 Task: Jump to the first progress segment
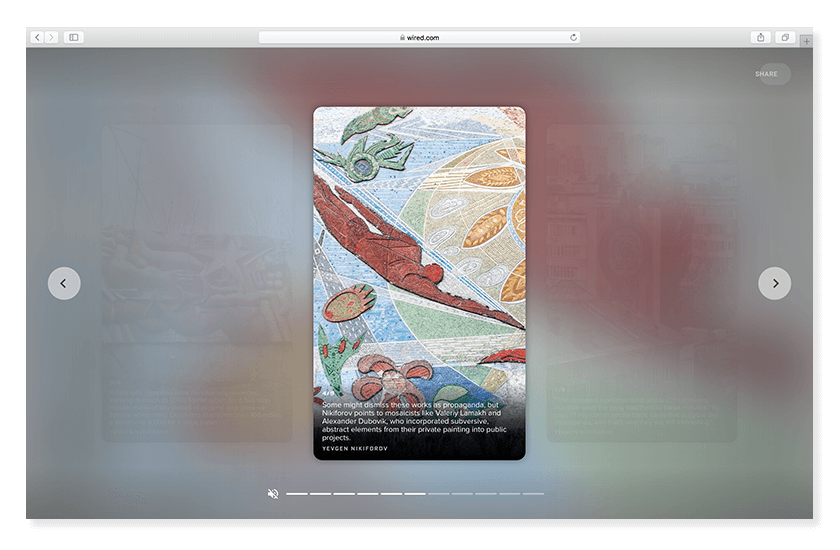(297, 493)
